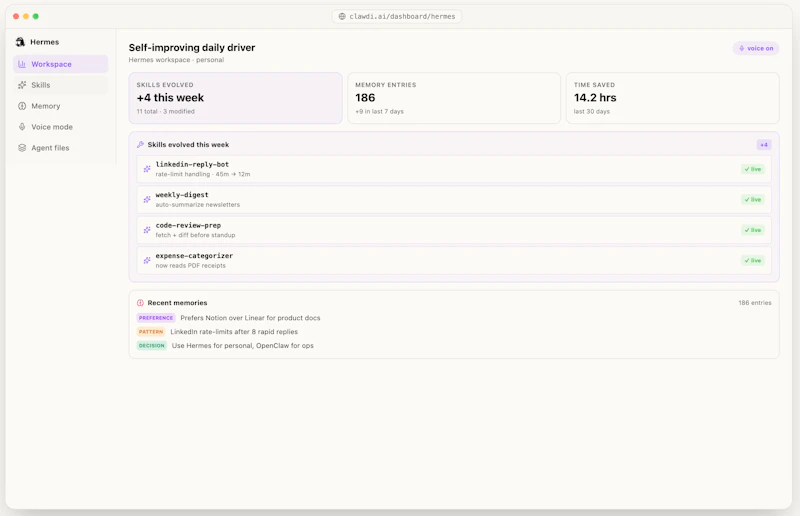
Task: Open the code-review-prep skill row
Action: click(454, 230)
